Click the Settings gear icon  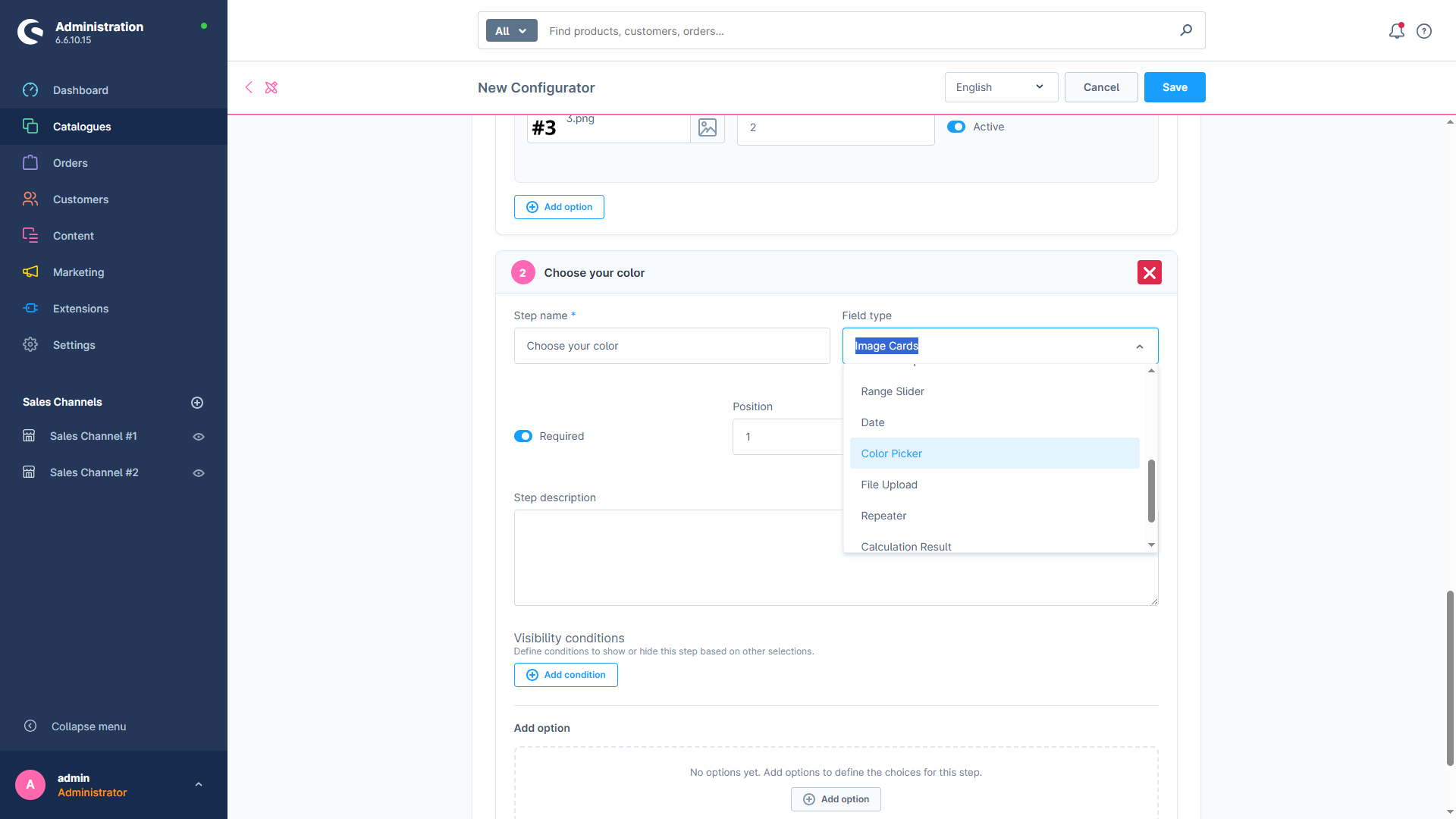(x=30, y=345)
